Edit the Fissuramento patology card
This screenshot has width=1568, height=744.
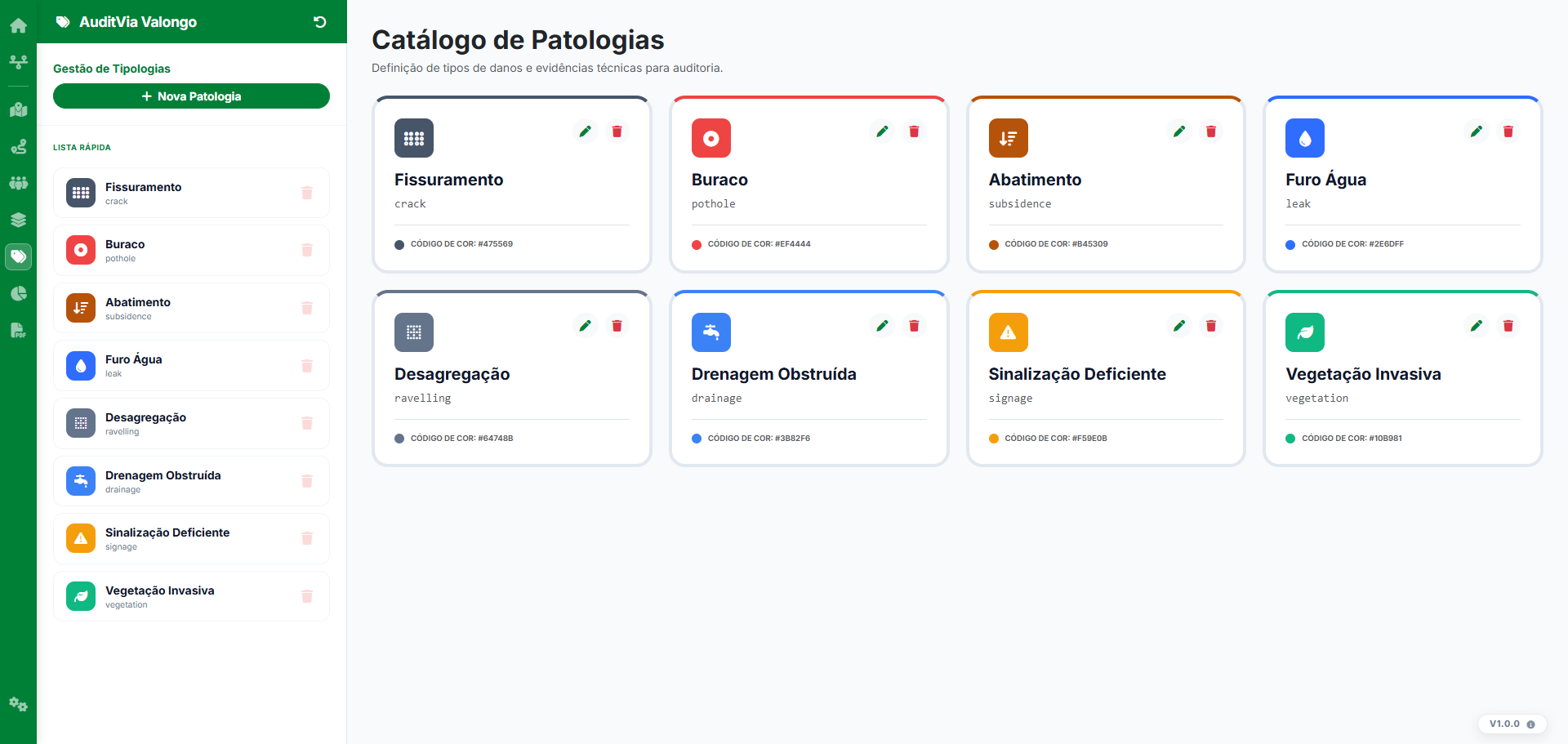[585, 131]
